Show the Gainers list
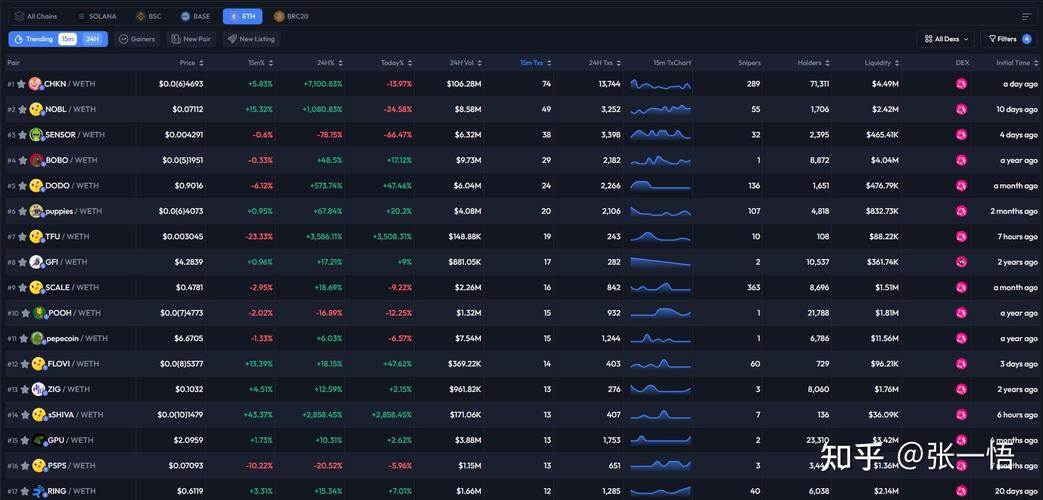This screenshot has width=1043, height=500. 137,39
